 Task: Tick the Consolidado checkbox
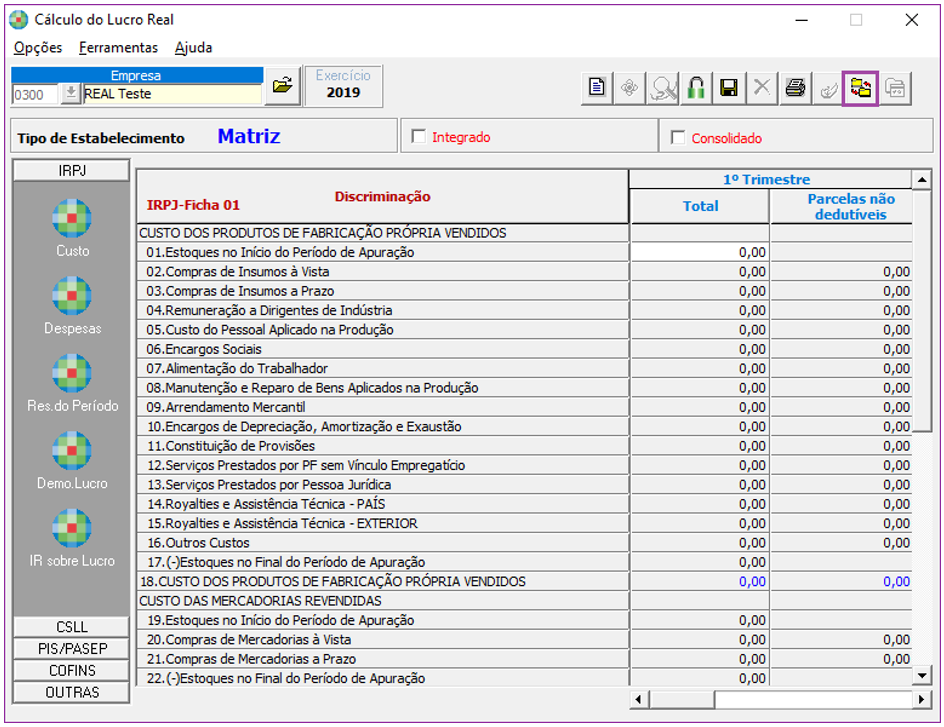tap(678, 137)
